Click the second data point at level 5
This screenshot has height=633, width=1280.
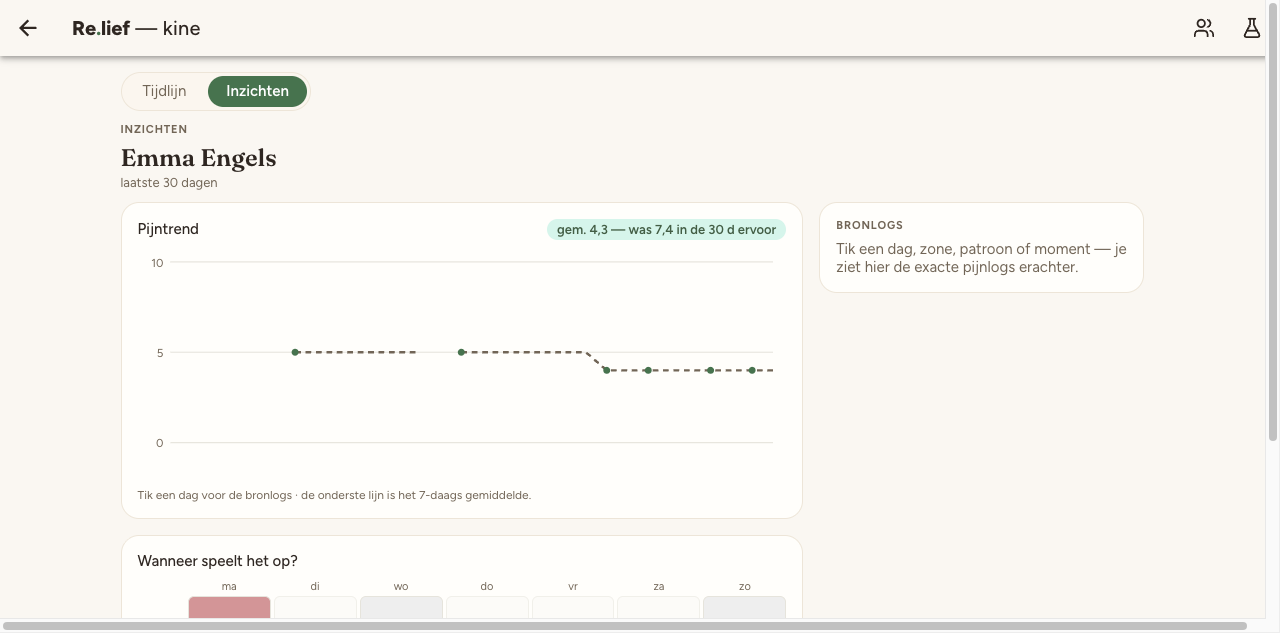click(461, 352)
